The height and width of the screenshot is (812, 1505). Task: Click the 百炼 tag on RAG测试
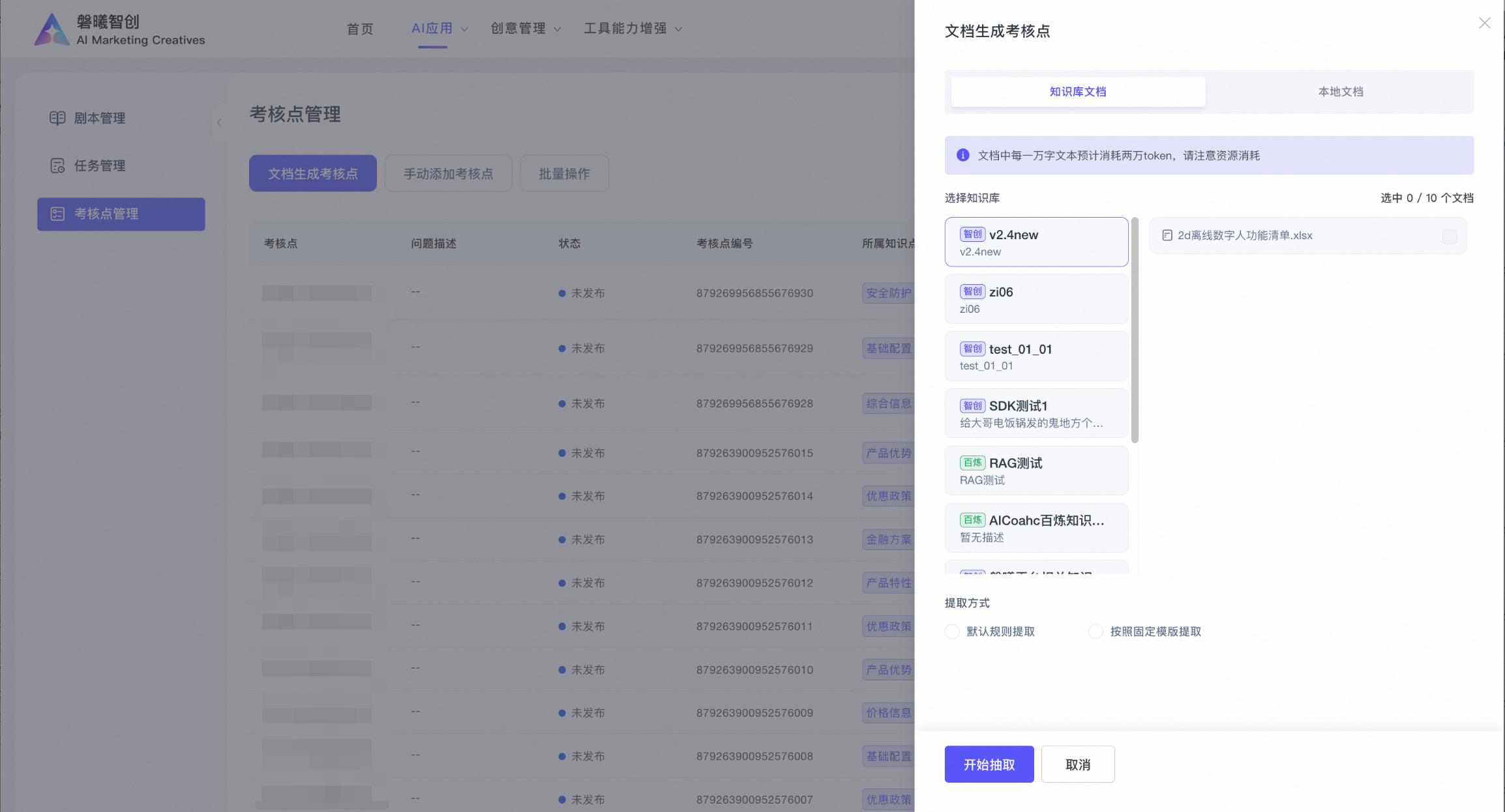pos(972,463)
